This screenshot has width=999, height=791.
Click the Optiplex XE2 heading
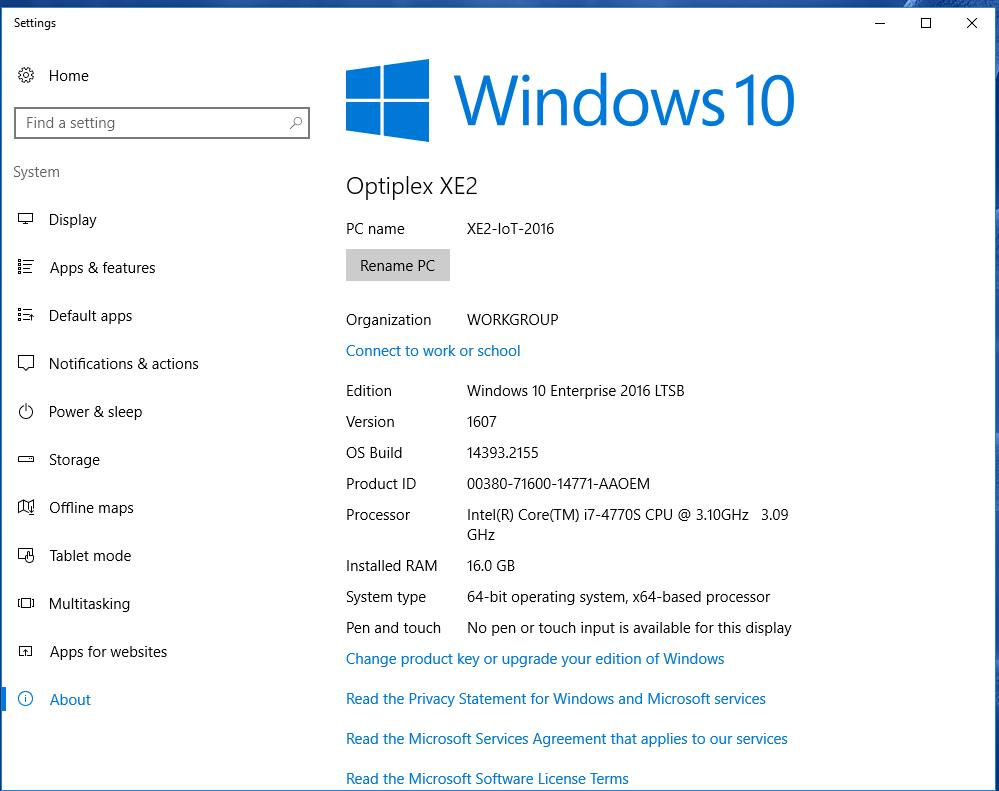coord(412,186)
